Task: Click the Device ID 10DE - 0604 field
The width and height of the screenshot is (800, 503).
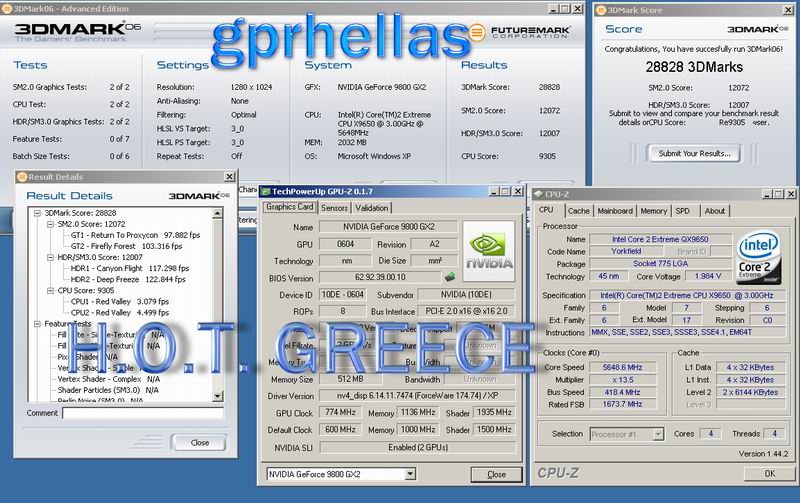Action: (x=342, y=294)
